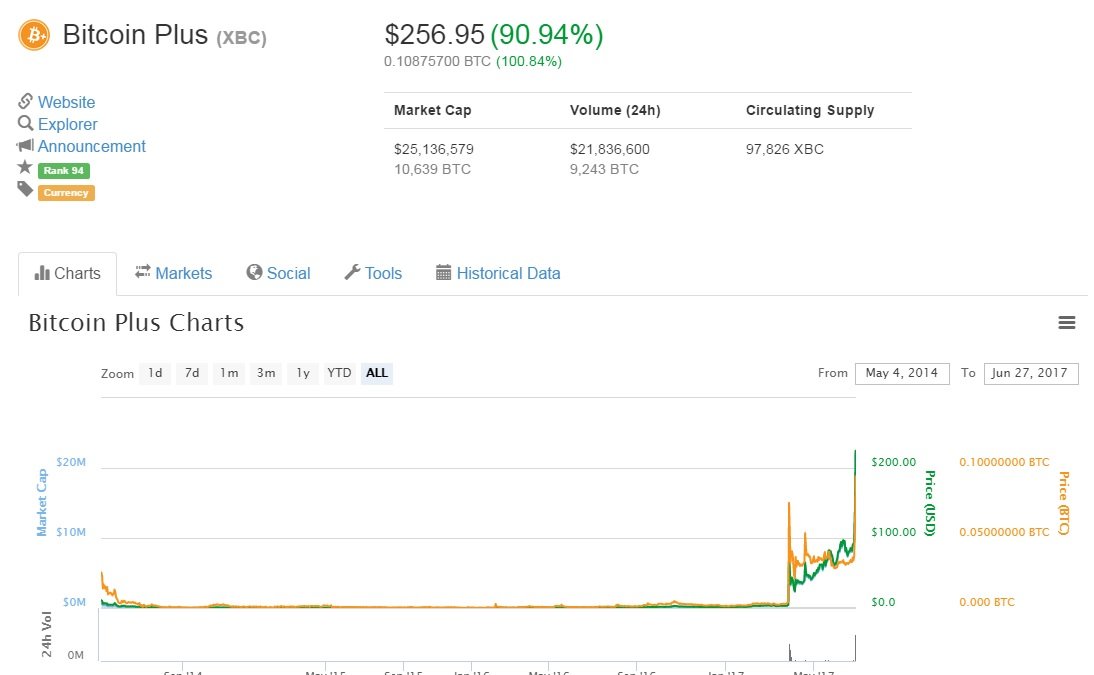Image resolution: width=1094 pixels, height=675 pixels.
Task: Set chart zoom to YTD
Action: point(340,373)
